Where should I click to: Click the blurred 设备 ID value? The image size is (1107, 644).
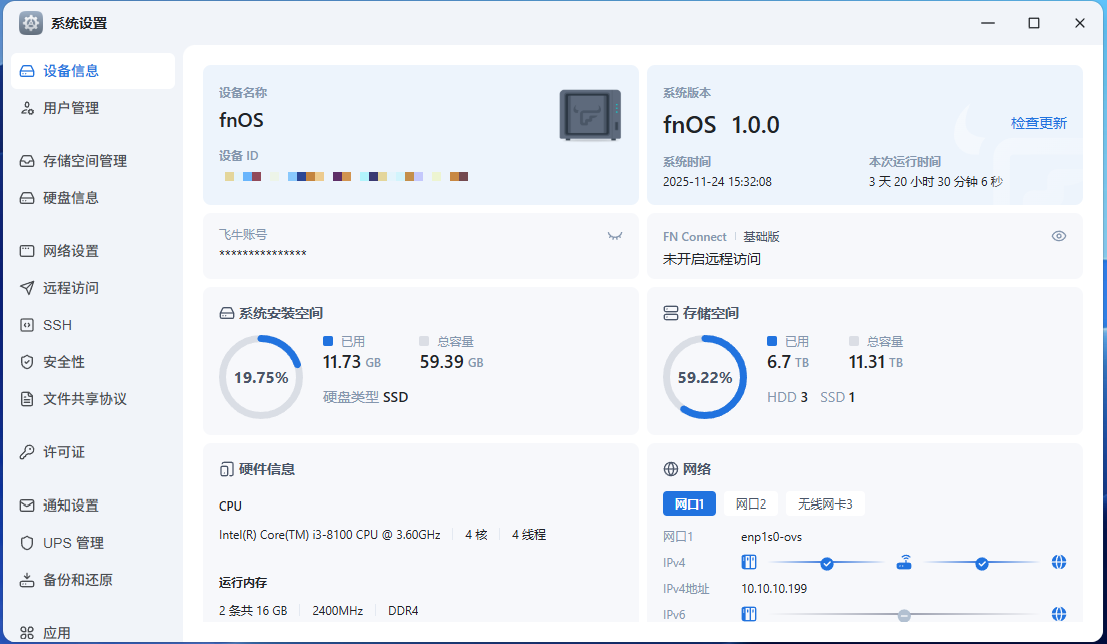pyautogui.click(x=347, y=177)
